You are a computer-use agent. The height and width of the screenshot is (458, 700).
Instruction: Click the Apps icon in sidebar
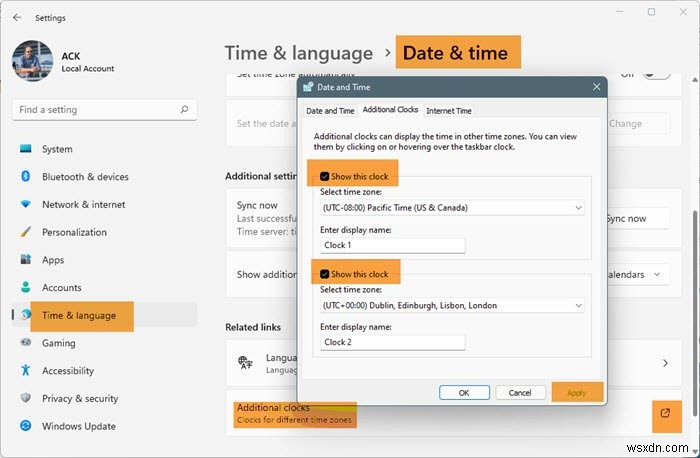pyautogui.click(x=26, y=259)
